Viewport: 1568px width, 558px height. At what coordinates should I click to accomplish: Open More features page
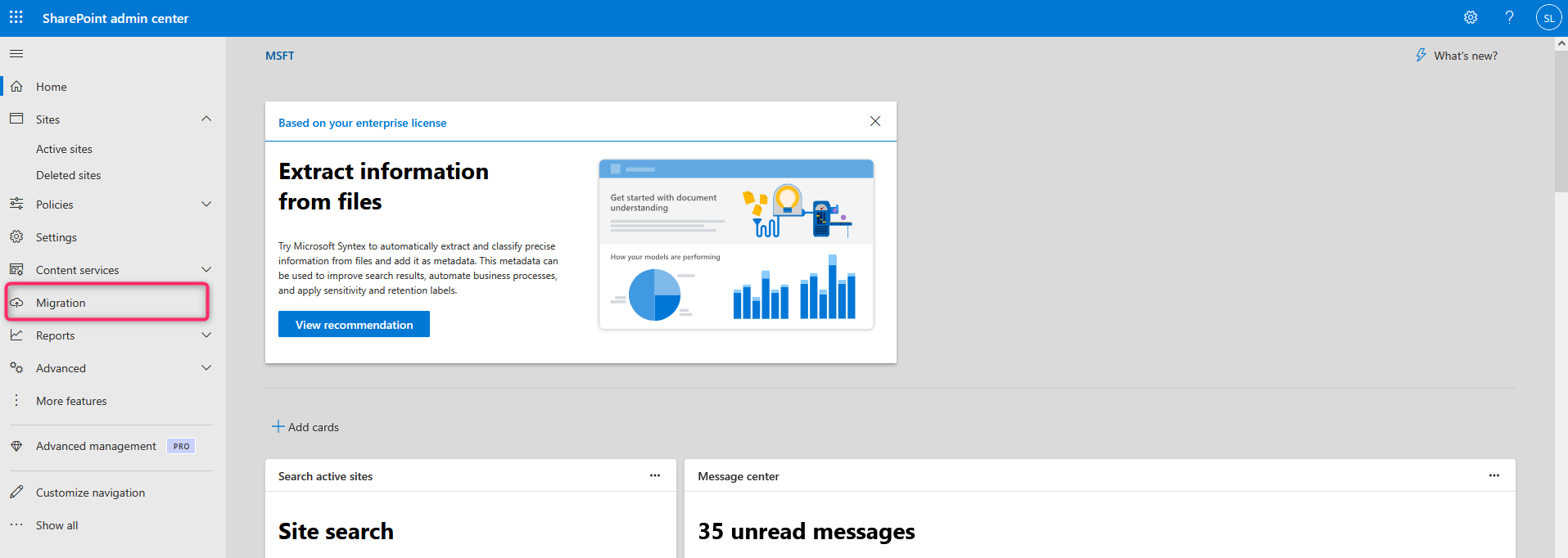71,401
